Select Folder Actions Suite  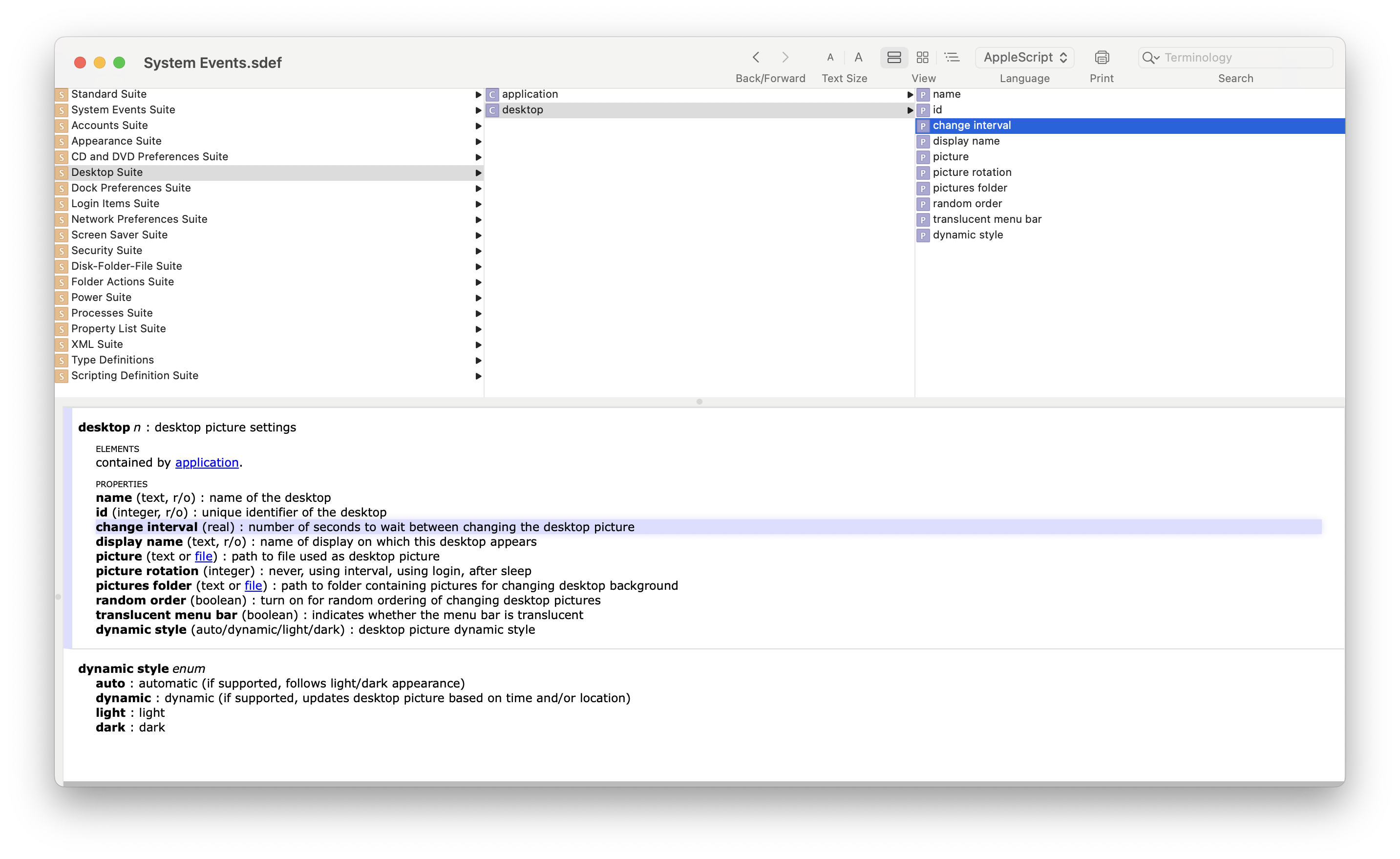[x=269, y=282]
